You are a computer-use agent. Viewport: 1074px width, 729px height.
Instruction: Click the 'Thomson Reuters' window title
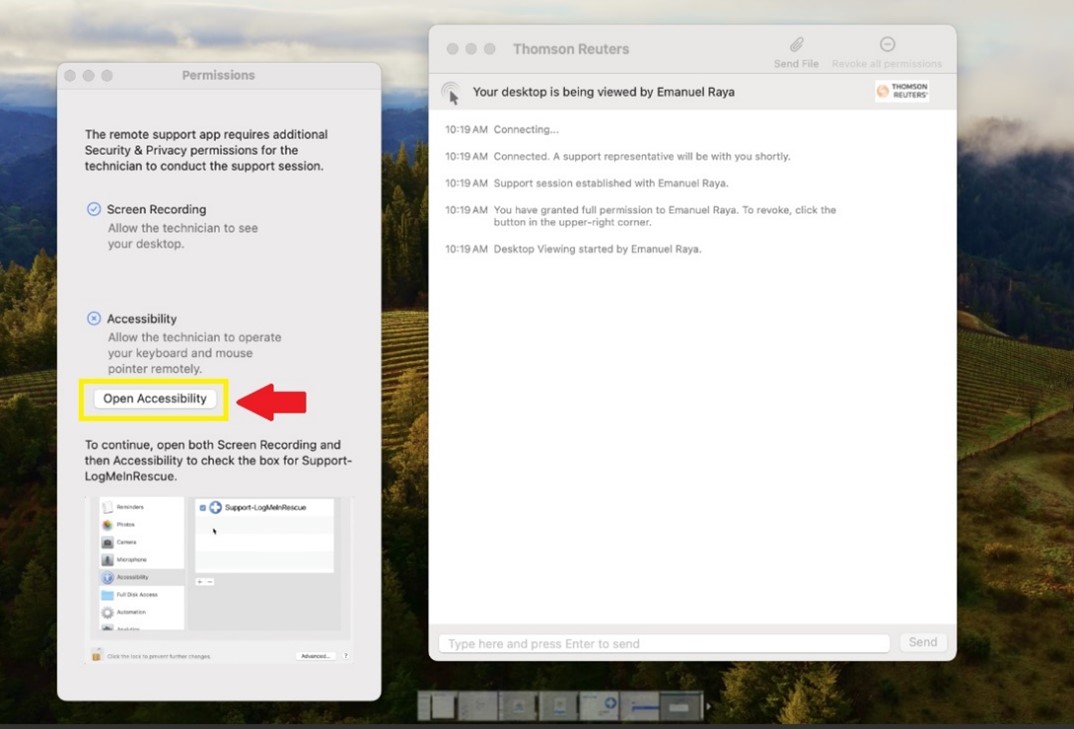pos(571,49)
